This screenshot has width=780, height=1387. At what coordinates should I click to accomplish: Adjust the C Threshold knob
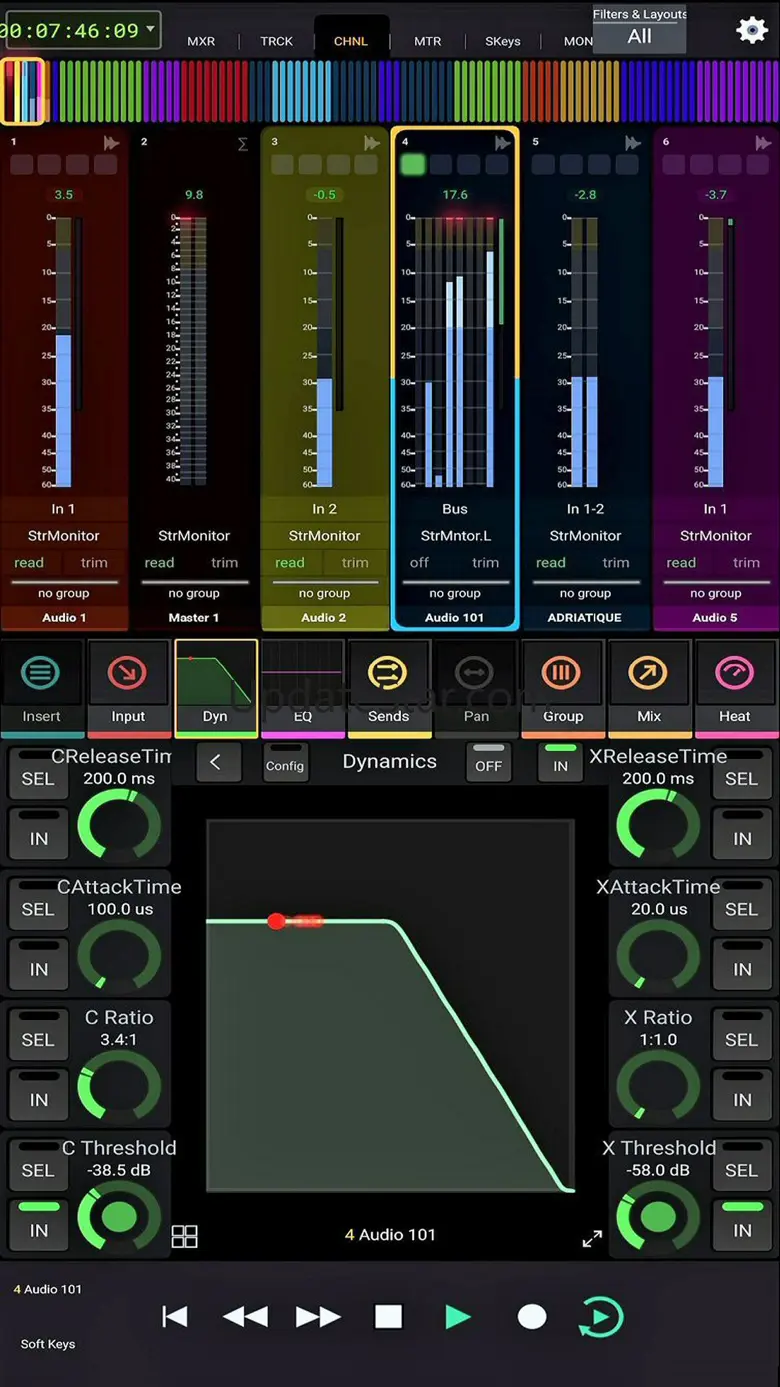[x=119, y=1217]
